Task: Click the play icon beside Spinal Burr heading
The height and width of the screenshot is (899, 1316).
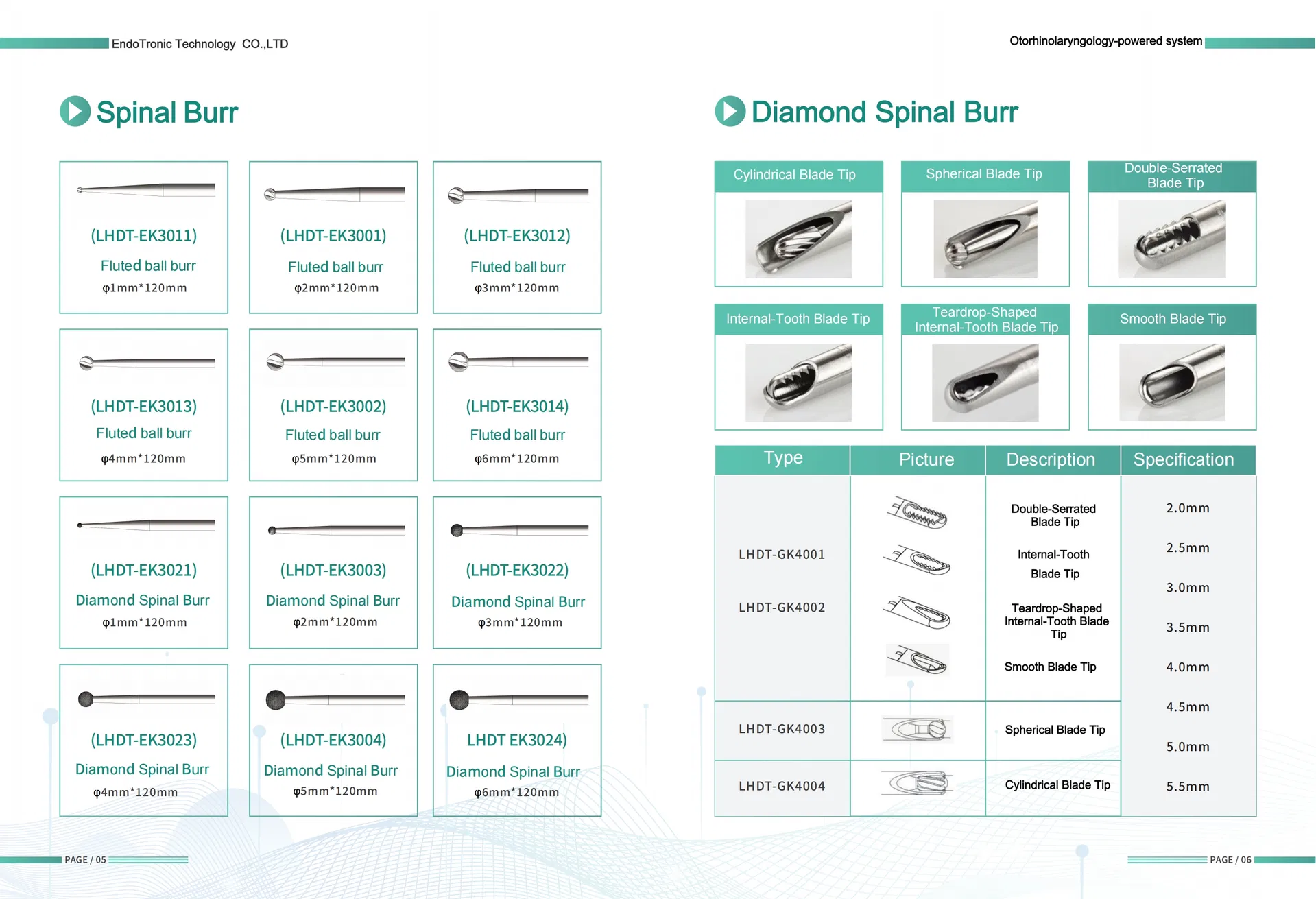Action: [x=75, y=111]
